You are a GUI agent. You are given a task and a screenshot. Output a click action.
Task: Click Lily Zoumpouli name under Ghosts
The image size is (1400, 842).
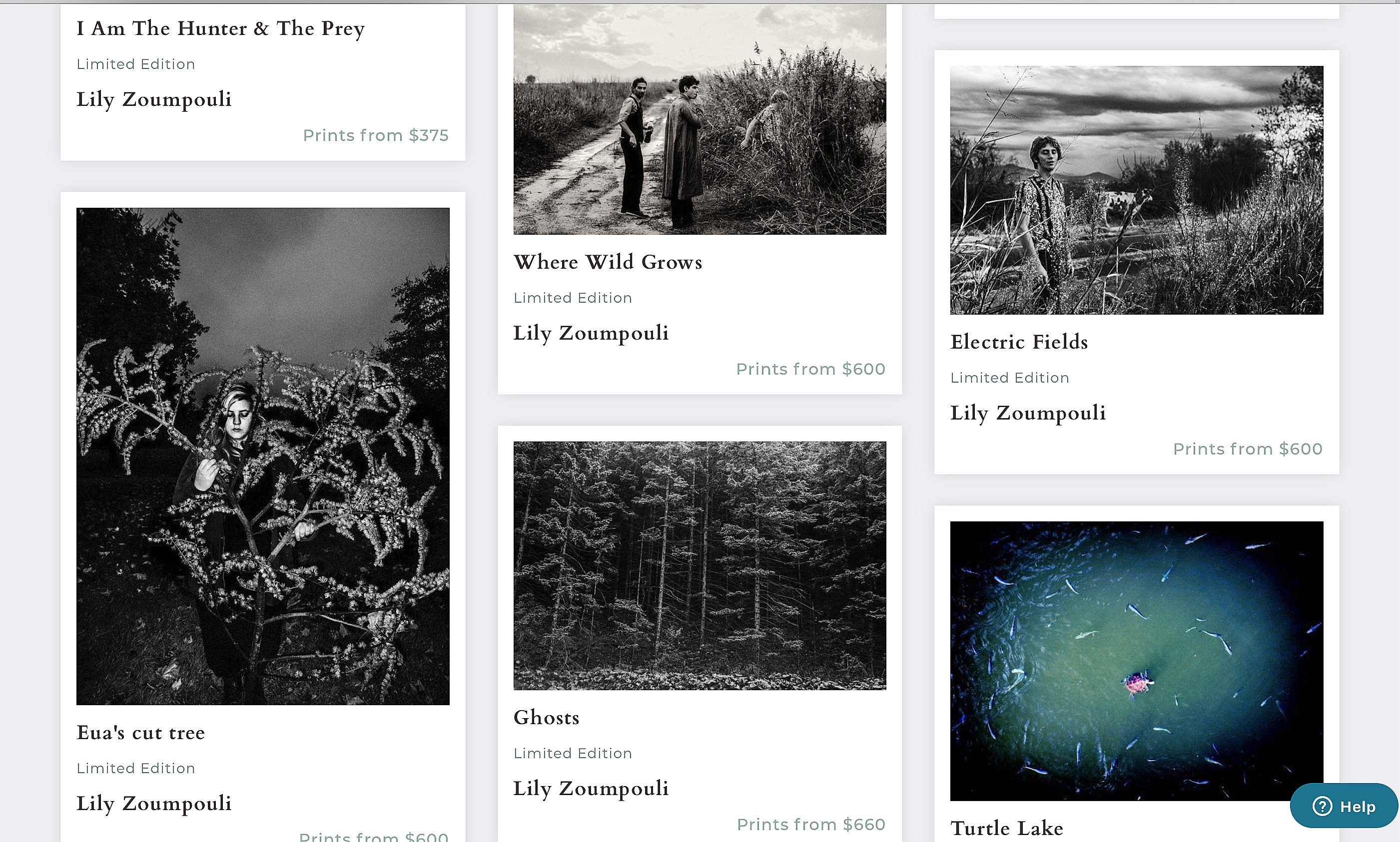coord(591,789)
